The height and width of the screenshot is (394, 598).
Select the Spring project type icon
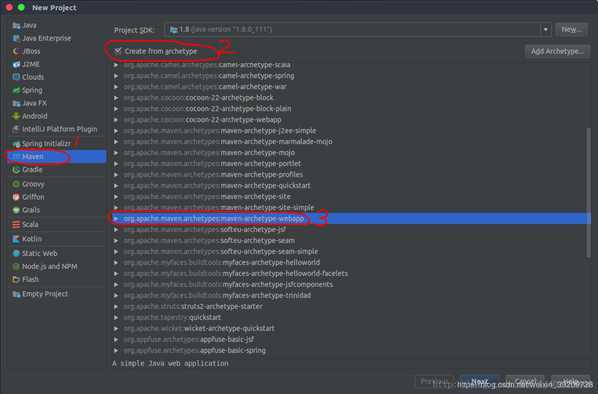coord(16,90)
